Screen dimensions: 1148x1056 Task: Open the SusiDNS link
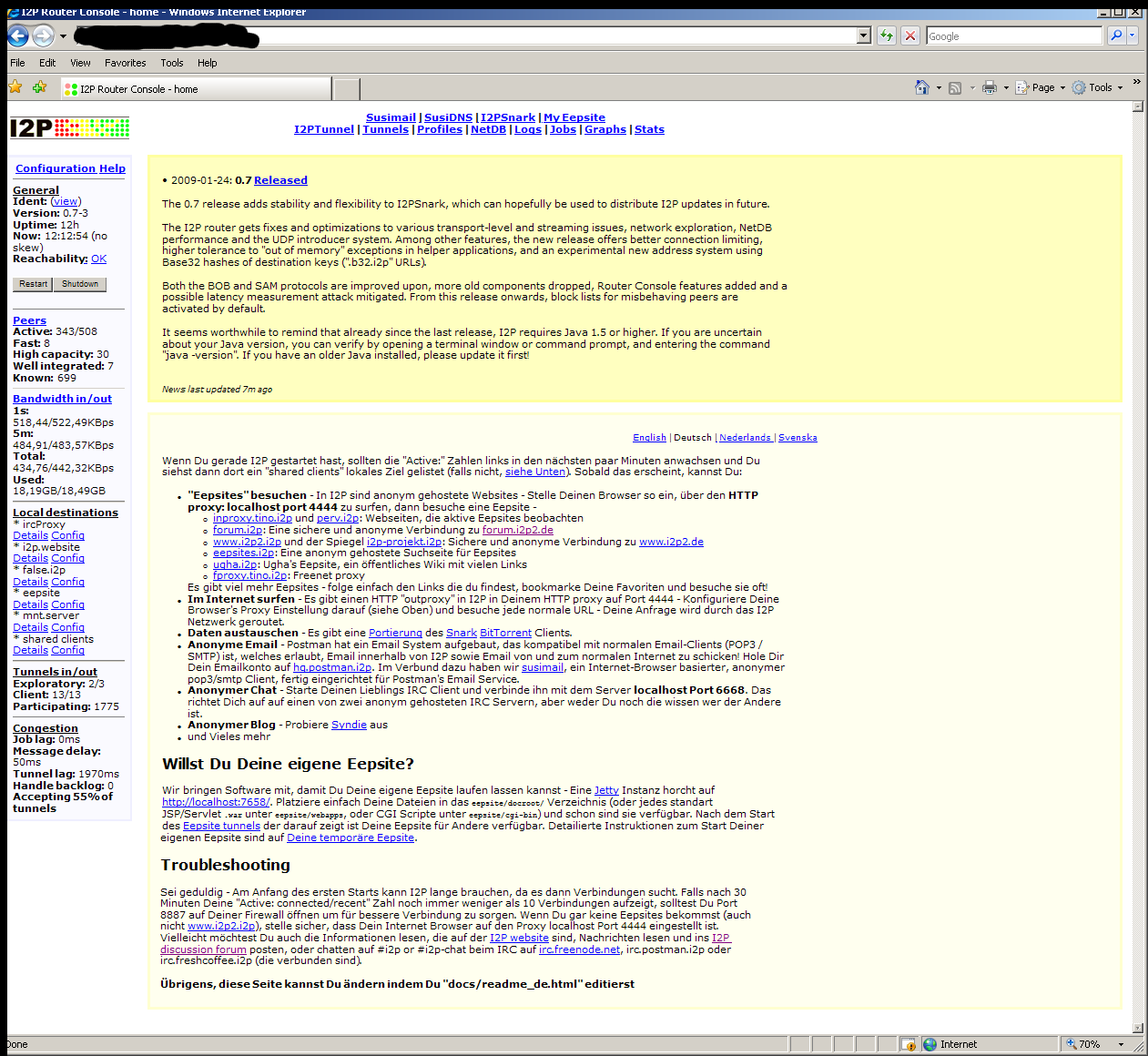[448, 117]
